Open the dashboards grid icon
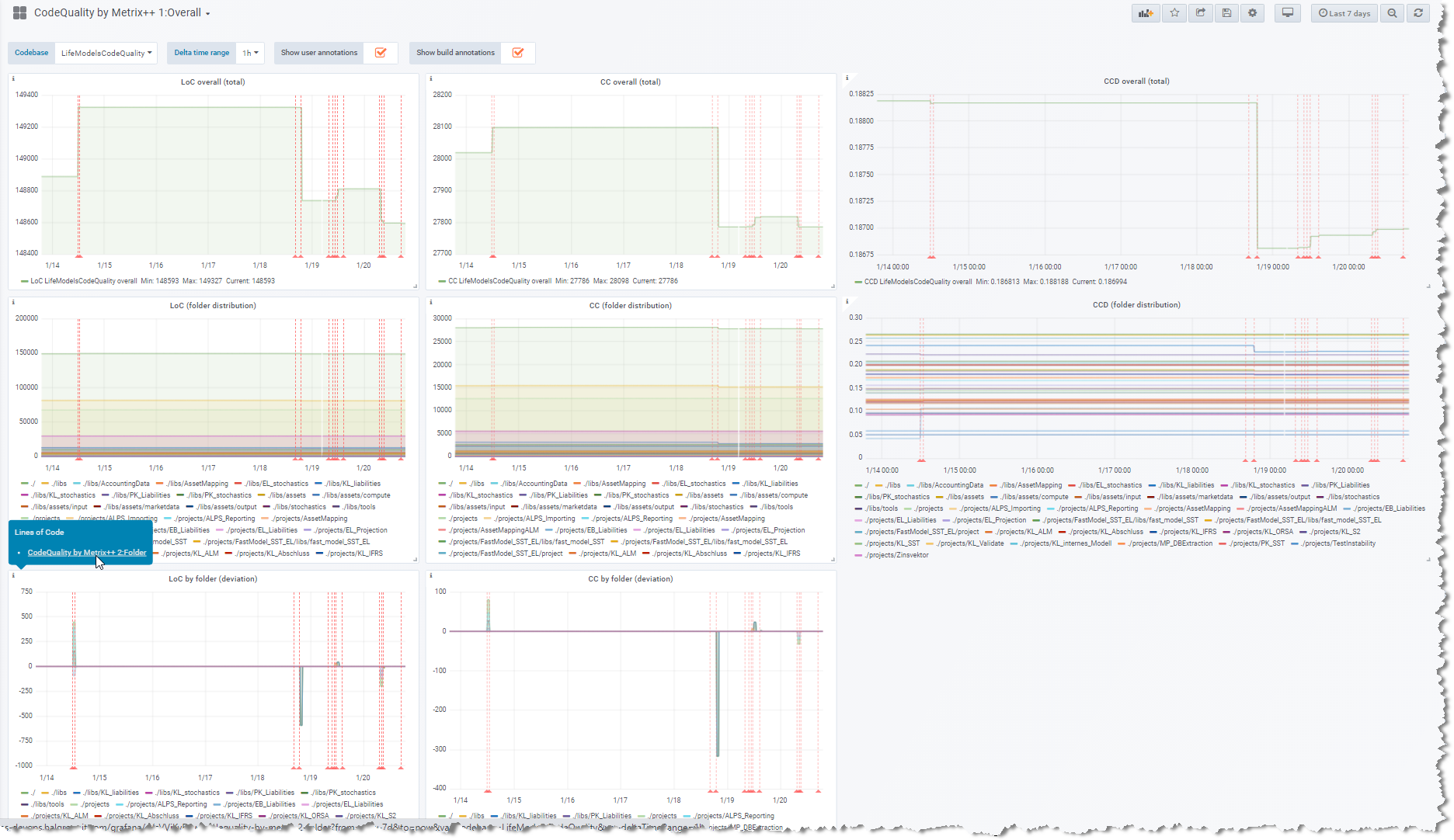The width and height of the screenshot is (1454, 840). 19,13
